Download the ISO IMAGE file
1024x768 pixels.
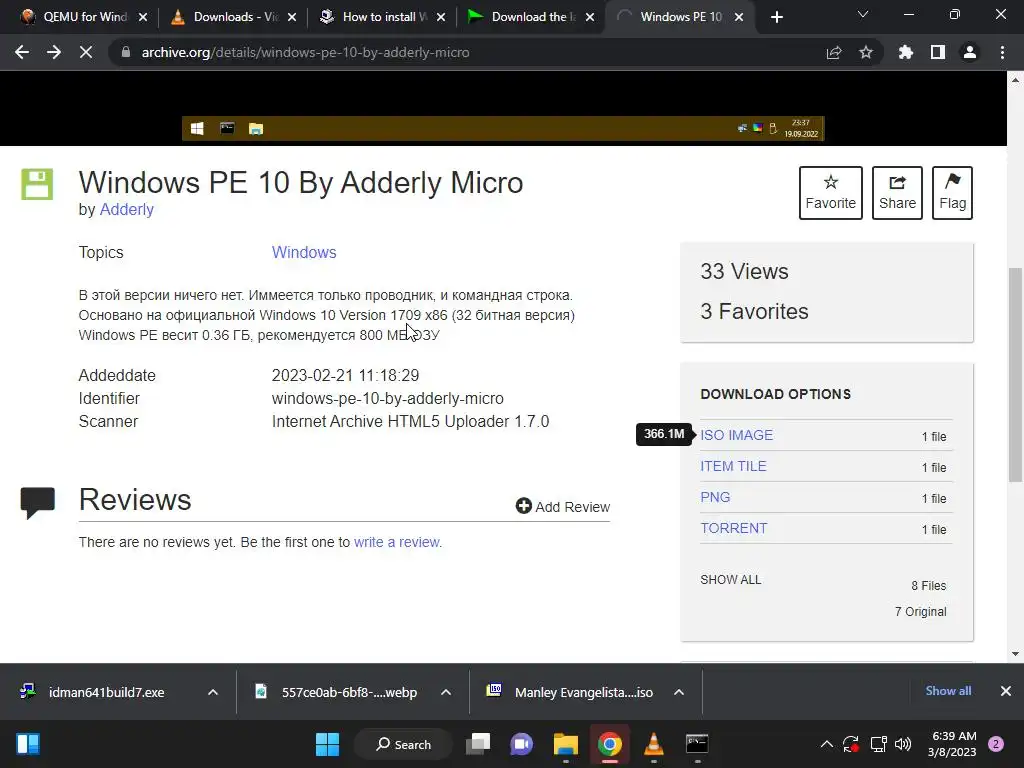point(737,435)
